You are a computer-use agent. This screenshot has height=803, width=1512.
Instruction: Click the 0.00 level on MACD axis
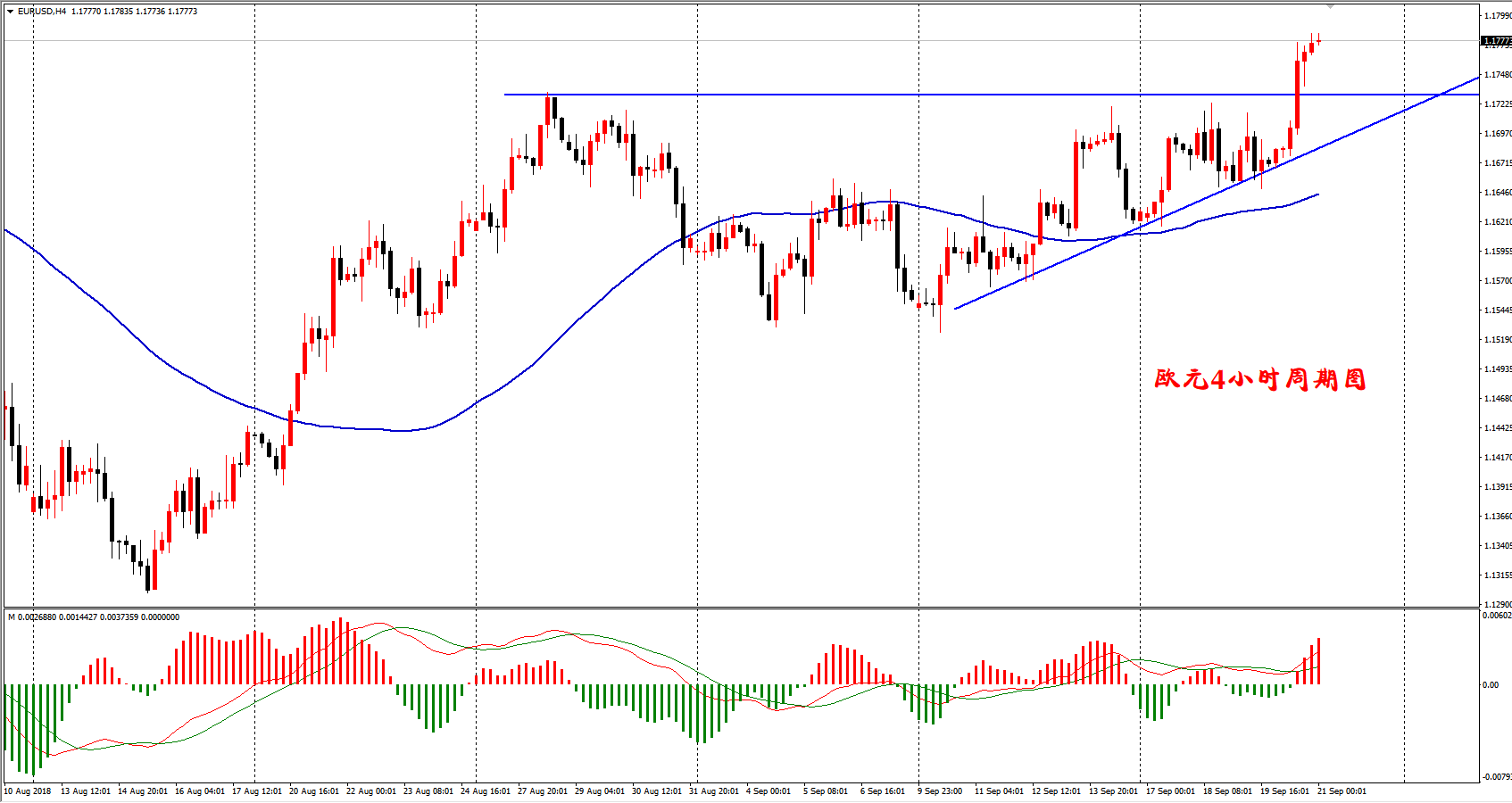tap(1491, 685)
